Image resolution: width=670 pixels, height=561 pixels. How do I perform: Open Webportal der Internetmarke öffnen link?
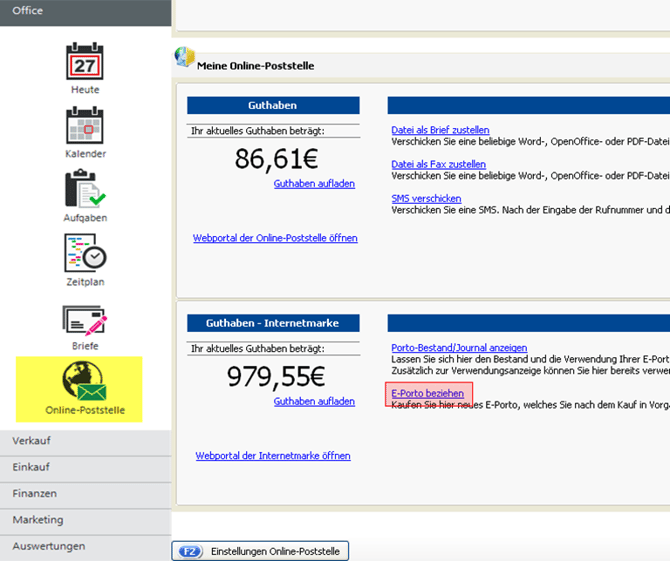click(273, 456)
